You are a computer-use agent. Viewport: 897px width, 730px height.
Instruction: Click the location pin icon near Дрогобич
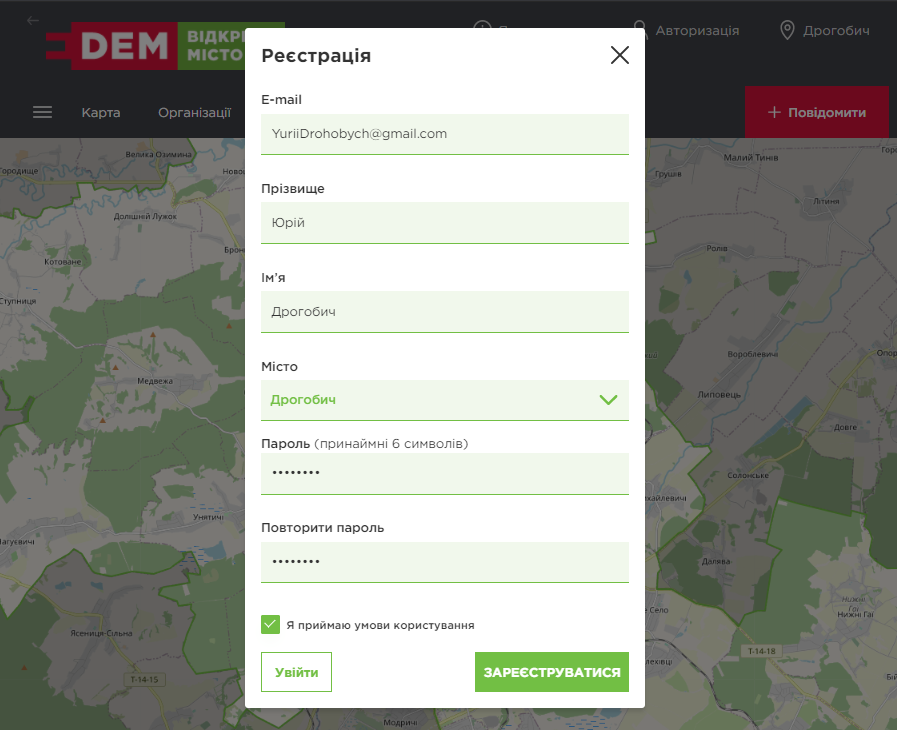tap(787, 30)
